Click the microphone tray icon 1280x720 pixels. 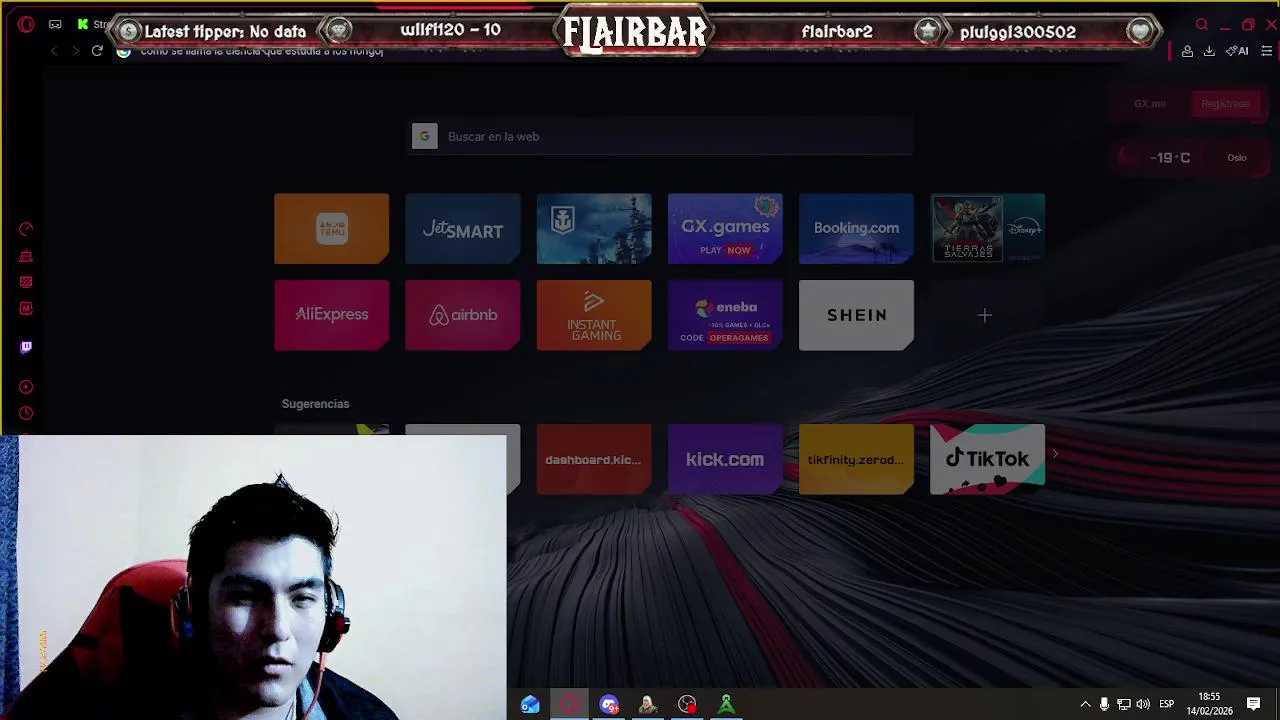1104,705
